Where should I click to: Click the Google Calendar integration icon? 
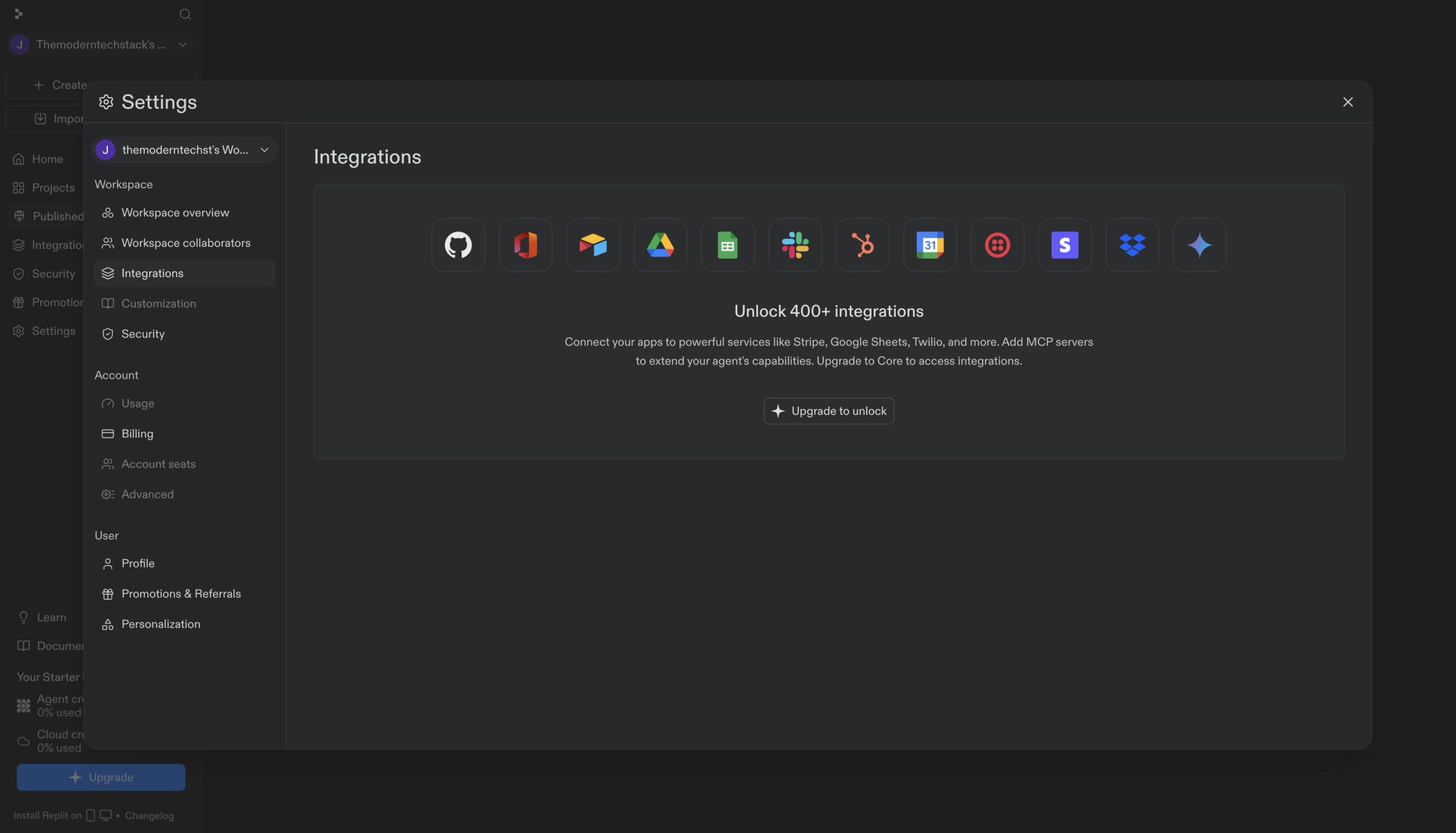(x=930, y=245)
